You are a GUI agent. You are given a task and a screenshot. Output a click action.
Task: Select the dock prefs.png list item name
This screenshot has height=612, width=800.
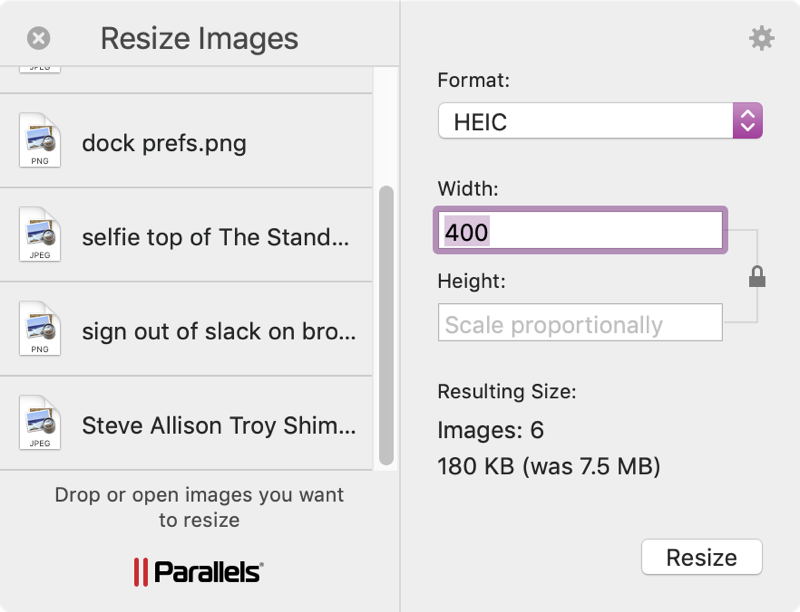164,143
